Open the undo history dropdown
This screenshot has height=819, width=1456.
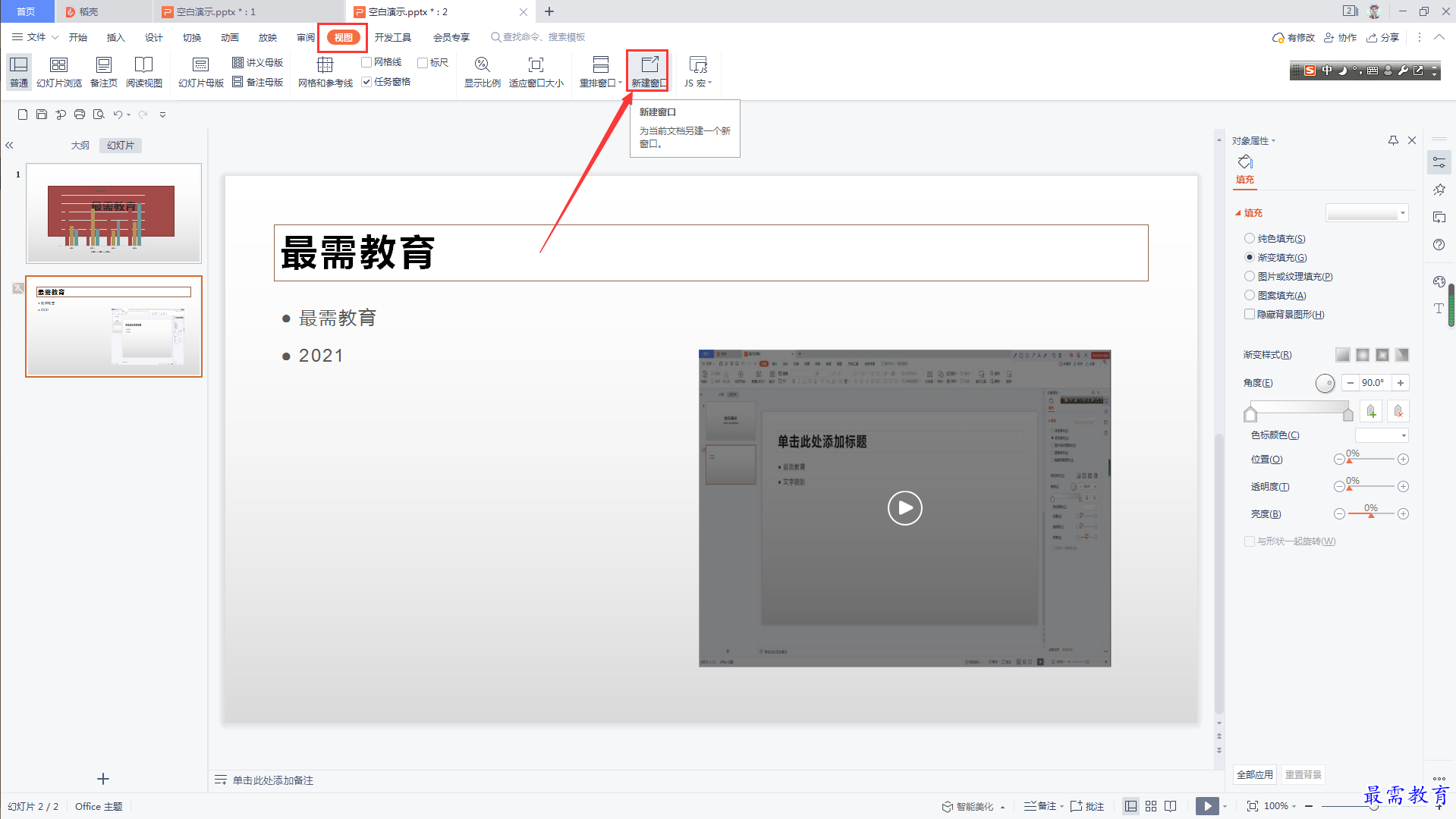[x=129, y=115]
